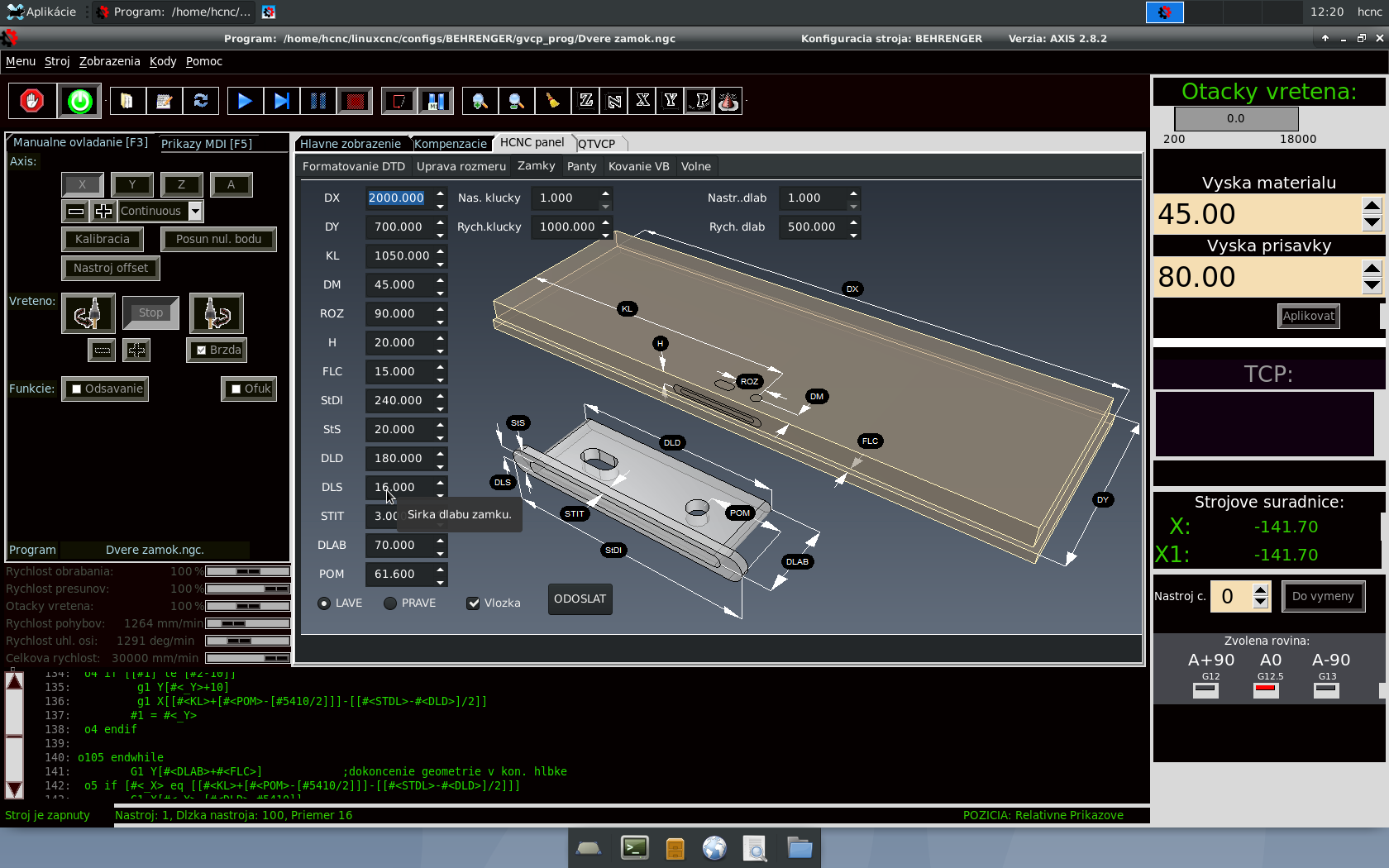Click the Rychlost obrabania slider

[x=247, y=571]
